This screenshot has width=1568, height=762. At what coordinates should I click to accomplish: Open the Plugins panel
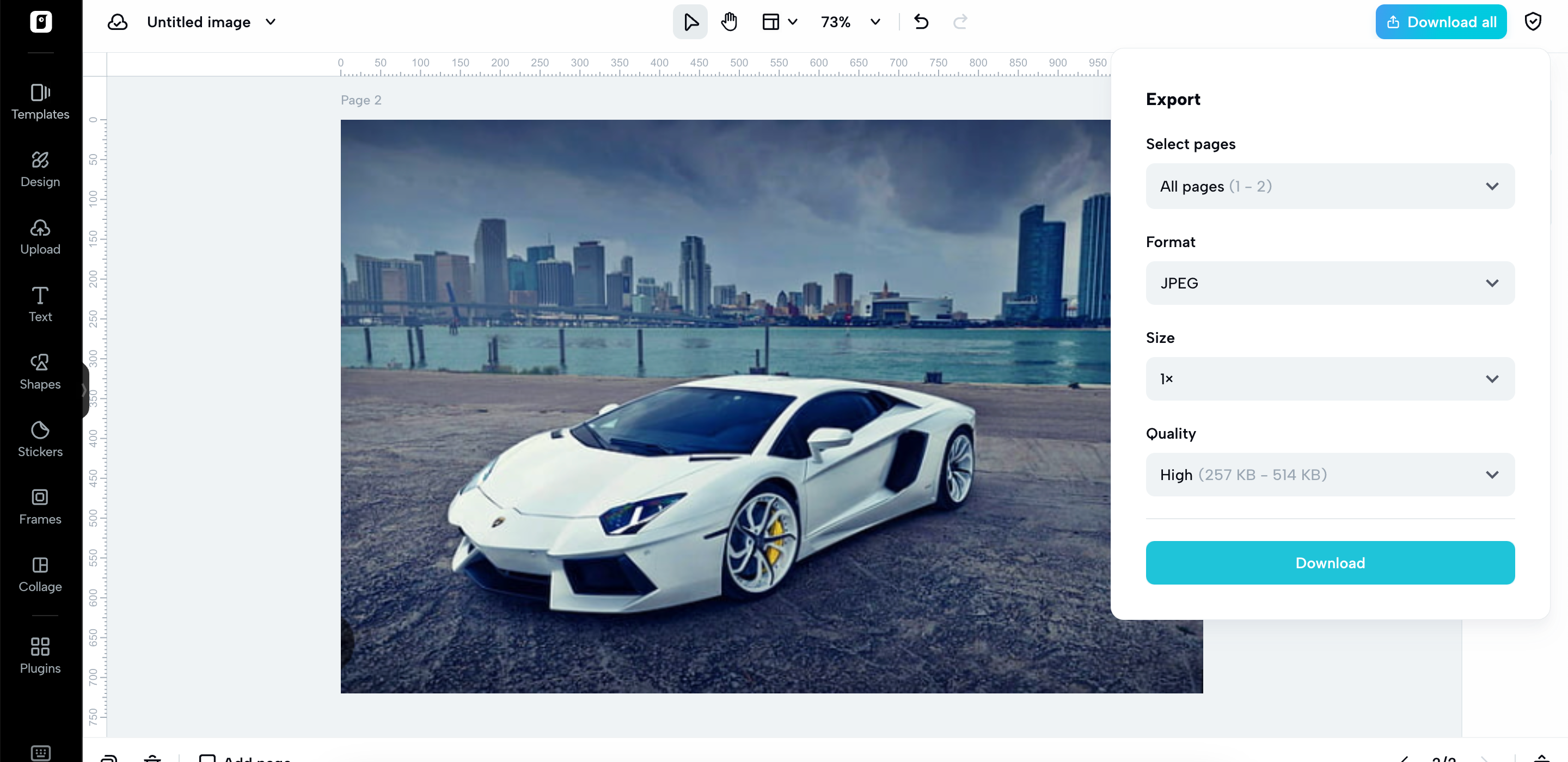coord(40,654)
